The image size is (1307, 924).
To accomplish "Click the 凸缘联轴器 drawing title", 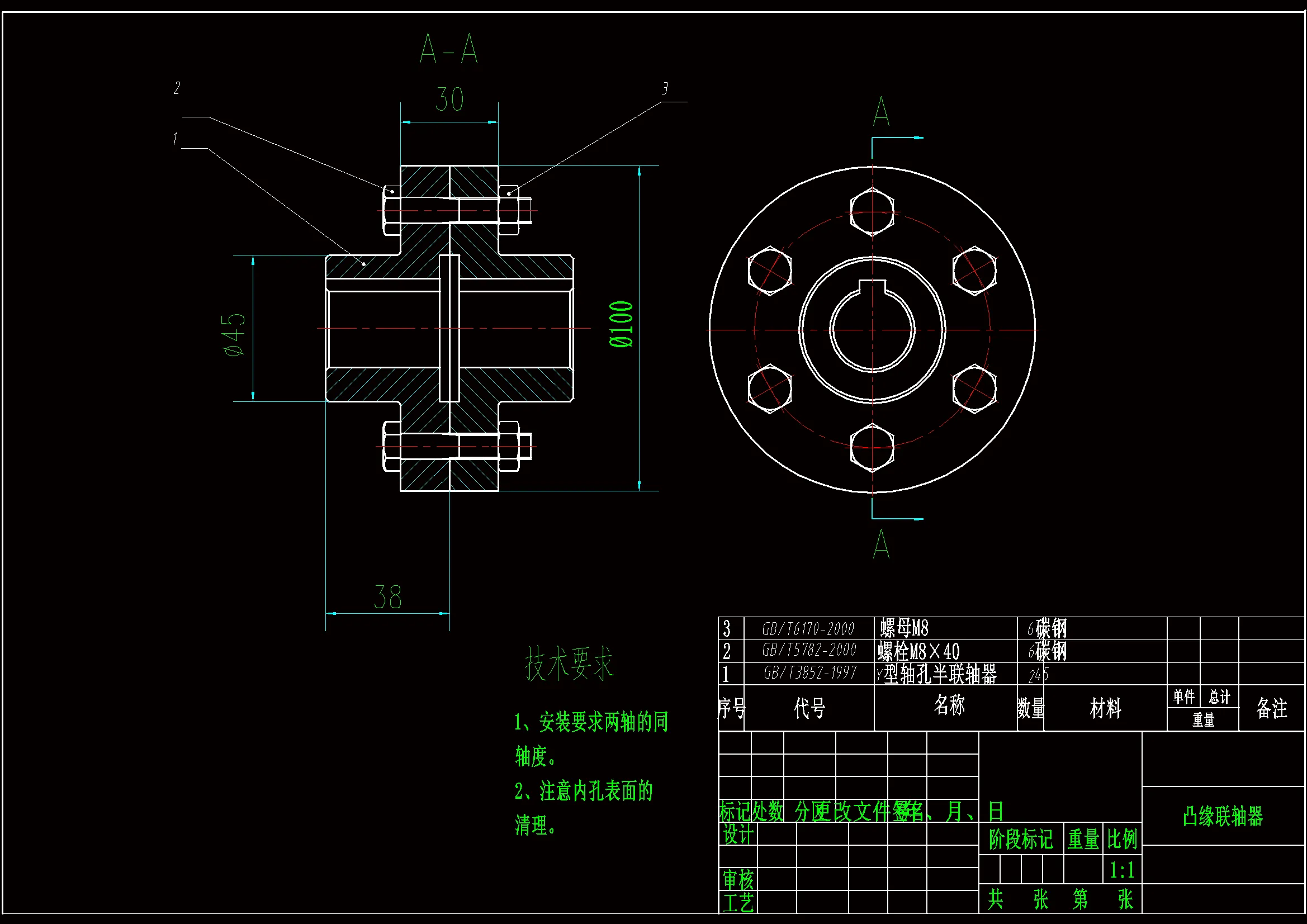I will point(1223,817).
